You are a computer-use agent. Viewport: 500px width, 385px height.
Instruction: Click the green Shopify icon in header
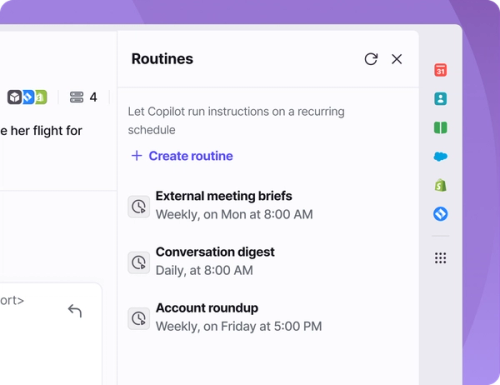click(41, 97)
